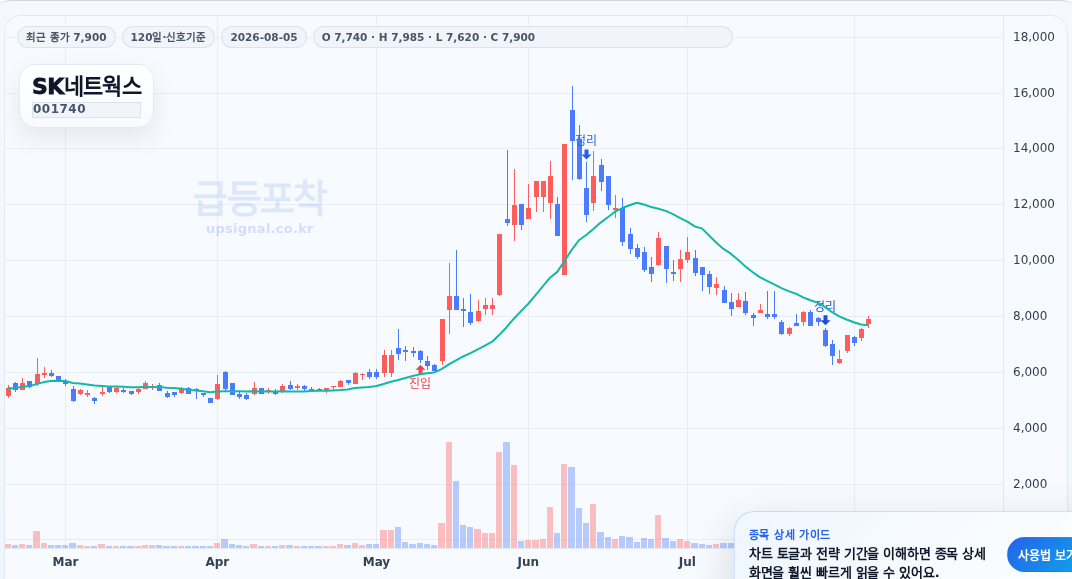Click the Jun month axis label
This screenshot has width=1072, height=579.
point(528,562)
